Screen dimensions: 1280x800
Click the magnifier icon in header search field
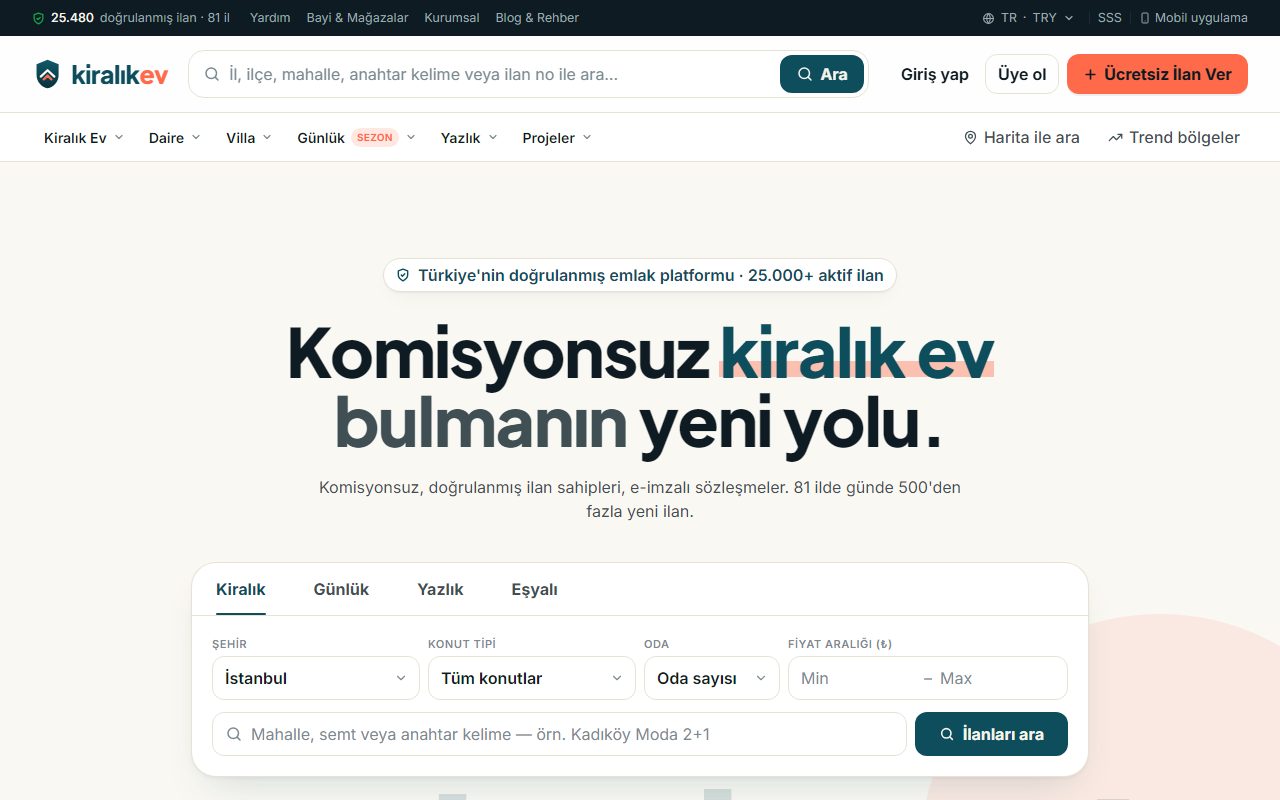[212, 74]
